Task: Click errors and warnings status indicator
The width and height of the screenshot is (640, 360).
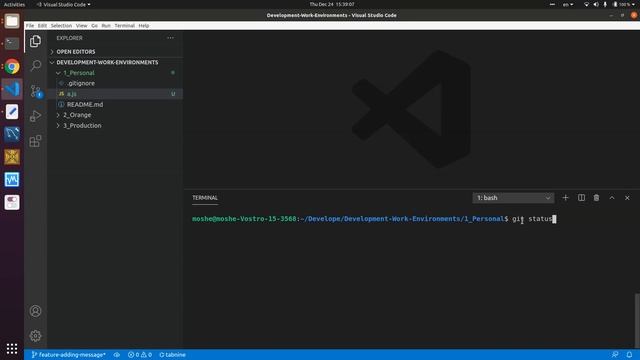Action: point(140,355)
